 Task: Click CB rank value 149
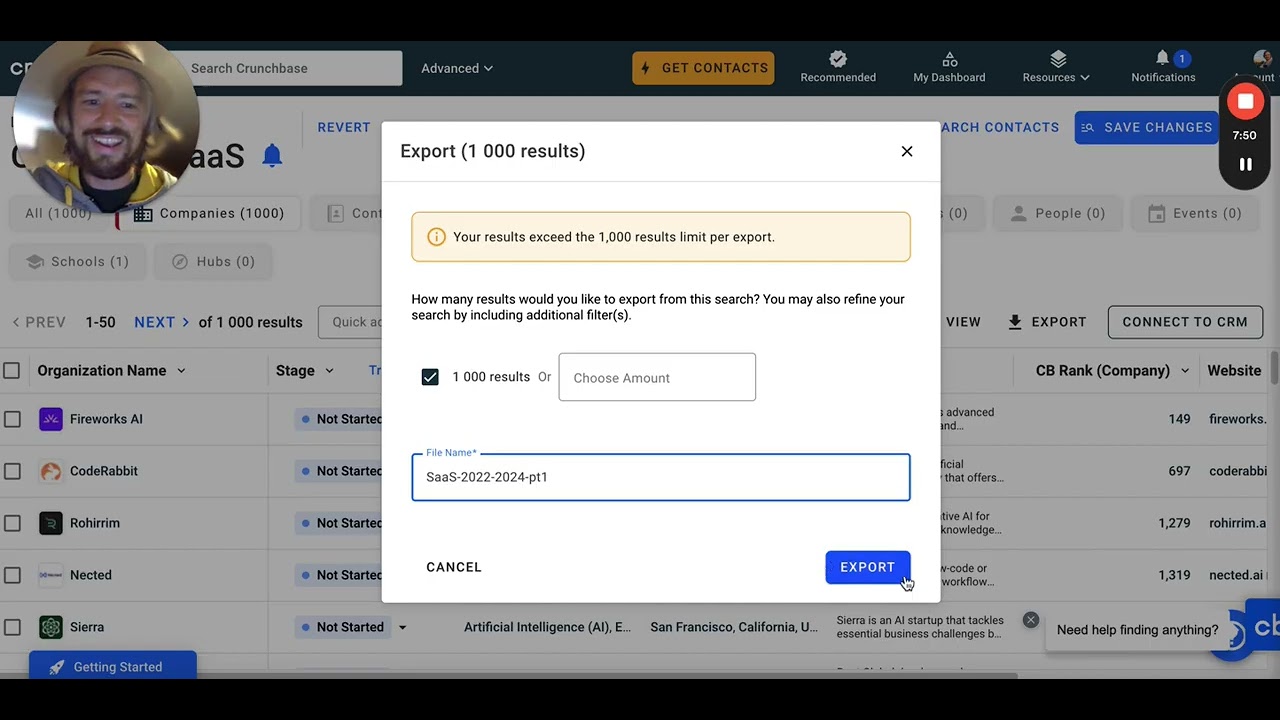[x=1179, y=419]
